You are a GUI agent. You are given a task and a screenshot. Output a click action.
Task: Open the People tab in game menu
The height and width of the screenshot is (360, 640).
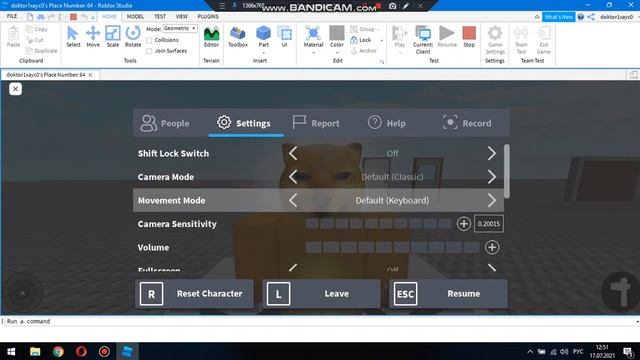coord(165,123)
